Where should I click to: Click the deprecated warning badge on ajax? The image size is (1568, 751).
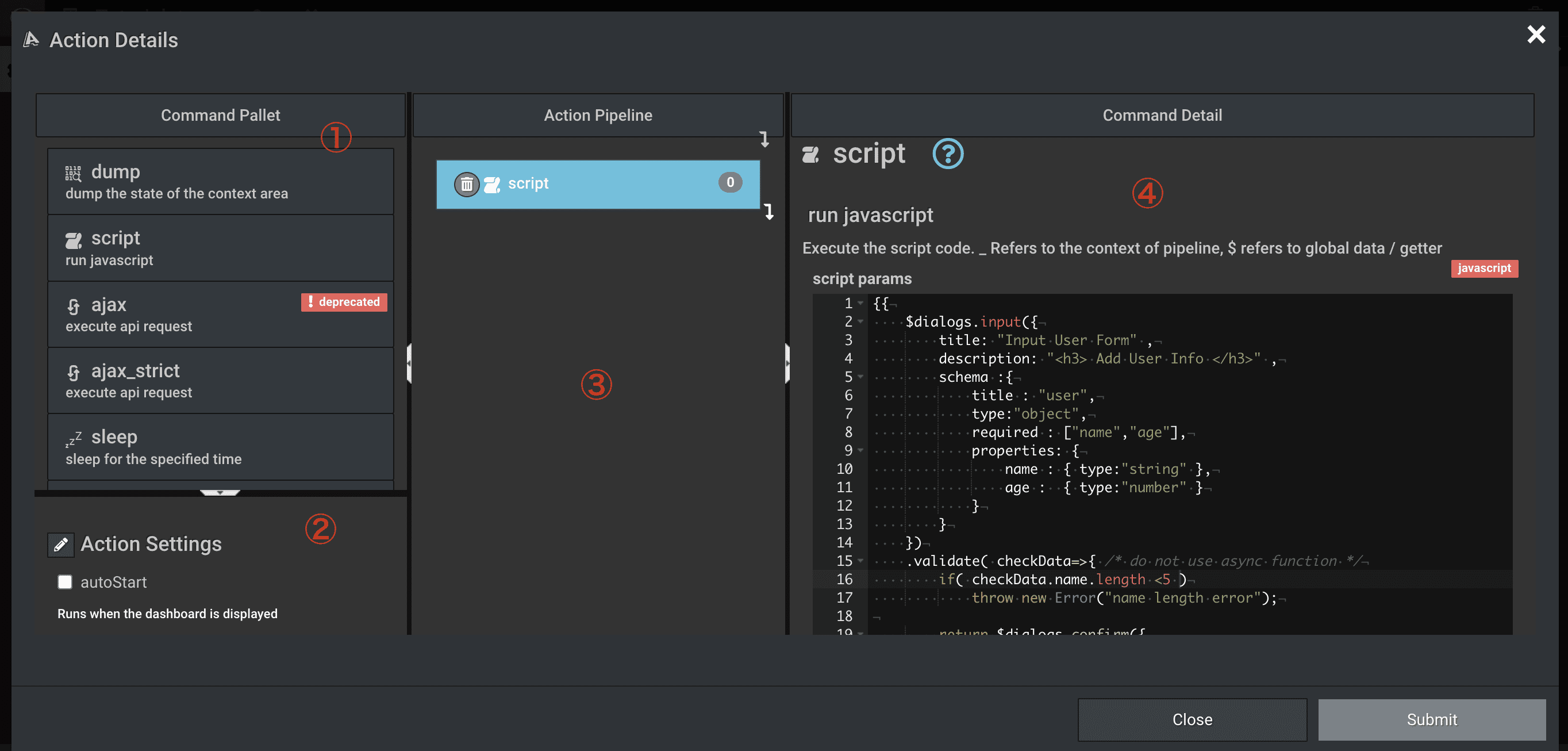click(x=344, y=302)
